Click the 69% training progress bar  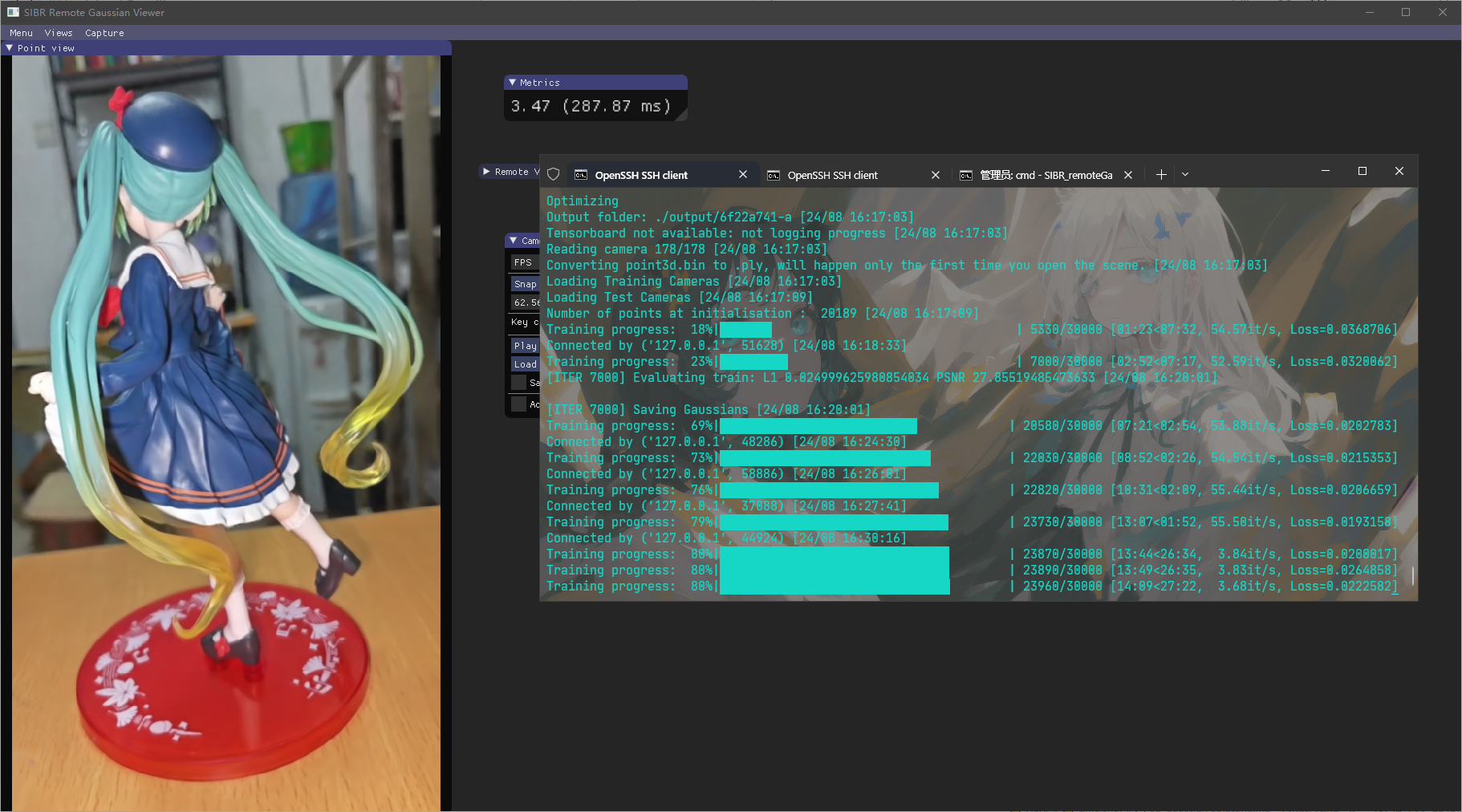tap(818, 426)
